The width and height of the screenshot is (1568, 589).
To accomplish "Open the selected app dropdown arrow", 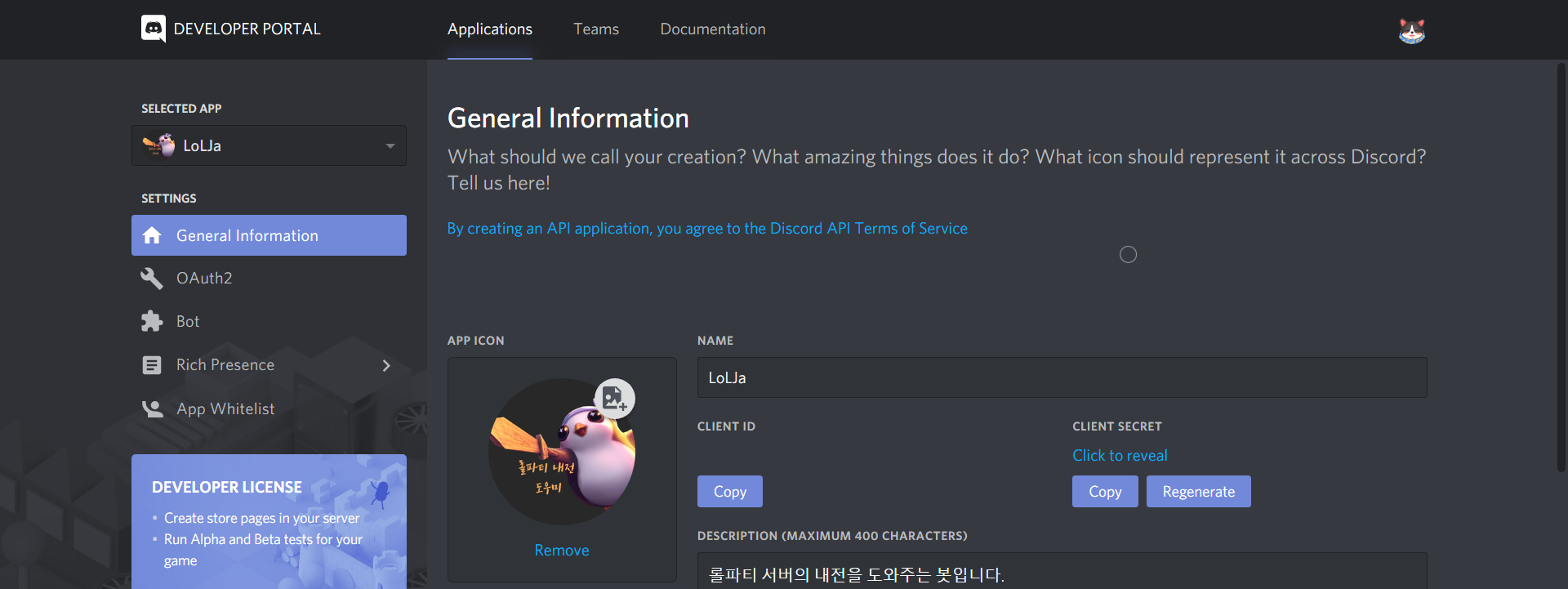I will 390,145.
